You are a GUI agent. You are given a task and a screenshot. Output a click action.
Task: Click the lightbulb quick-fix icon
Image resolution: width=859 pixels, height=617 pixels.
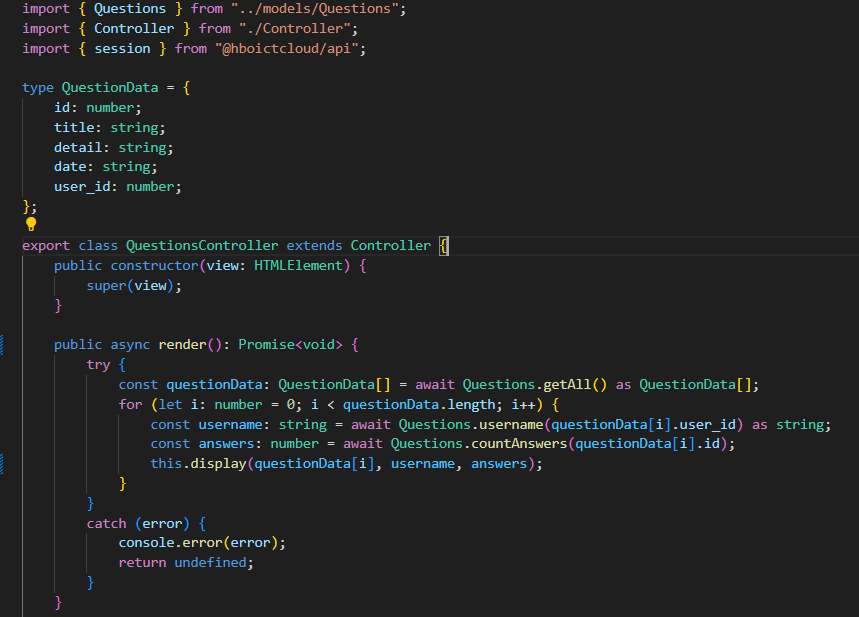(x=30, y=225)
